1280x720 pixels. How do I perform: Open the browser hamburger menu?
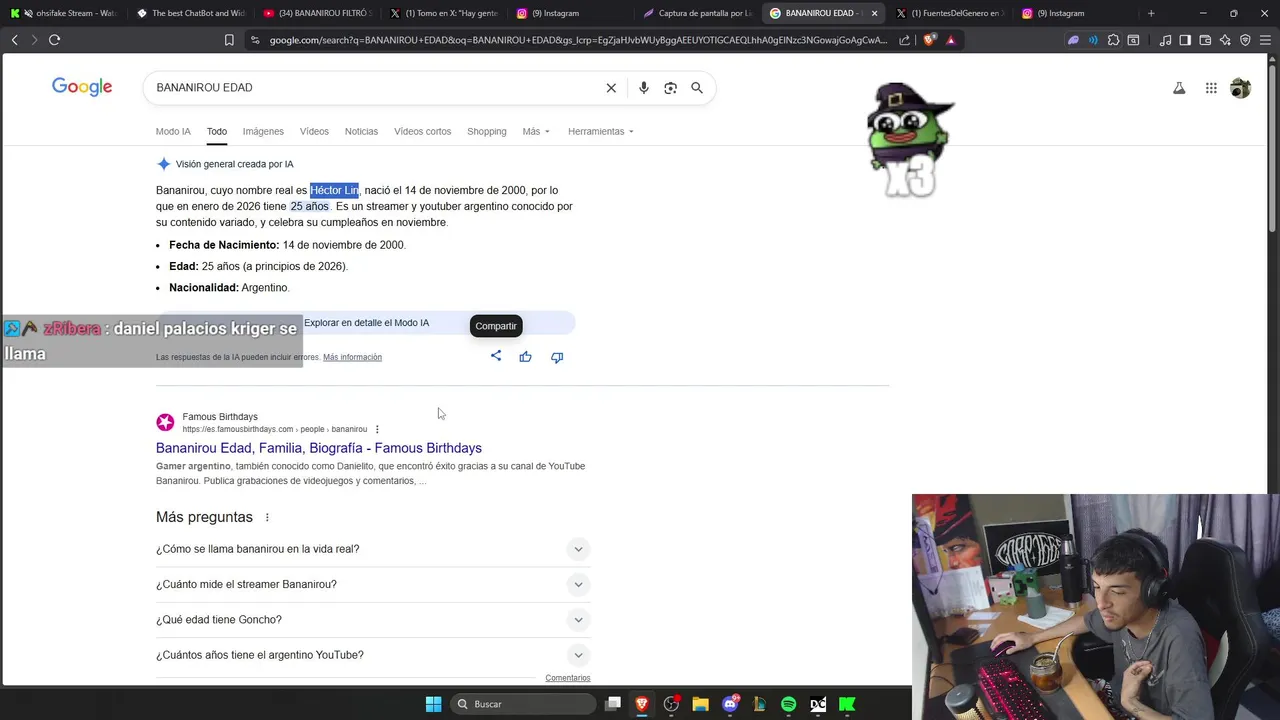point(1265,40)
